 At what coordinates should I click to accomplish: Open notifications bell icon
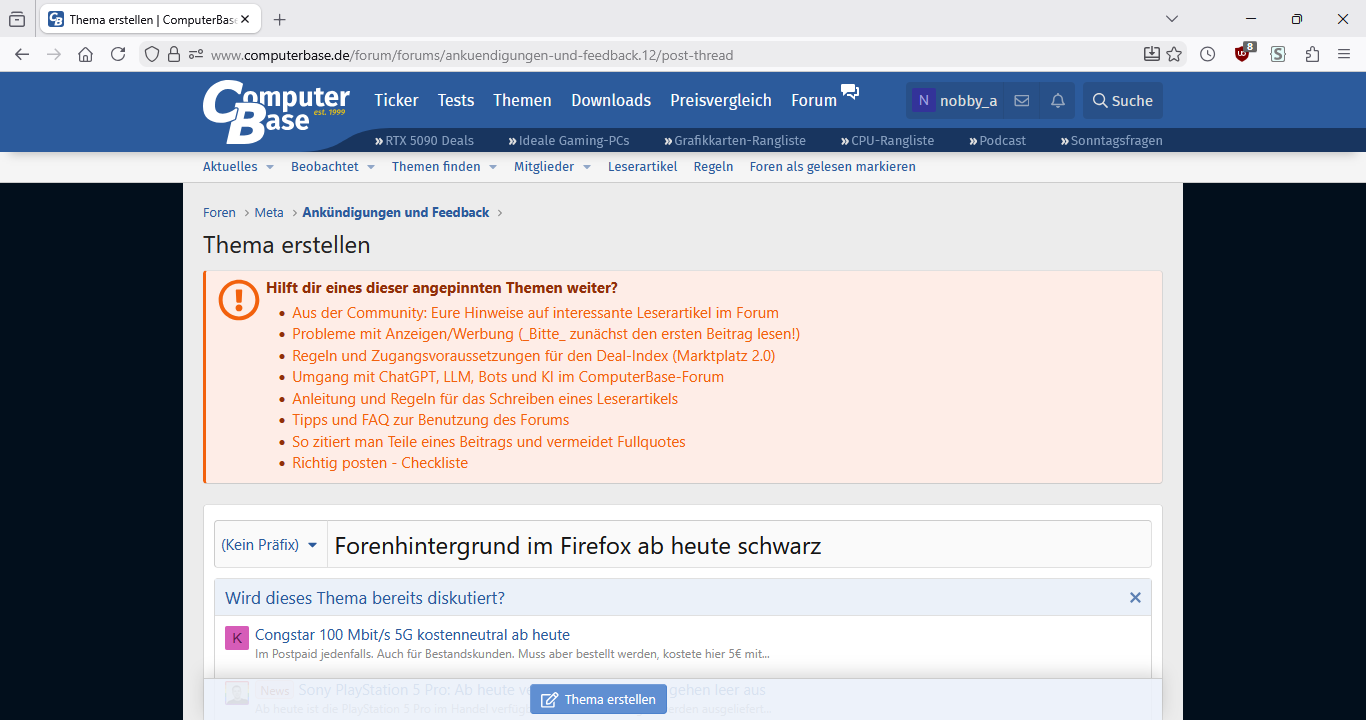[x=1057, y=101]
